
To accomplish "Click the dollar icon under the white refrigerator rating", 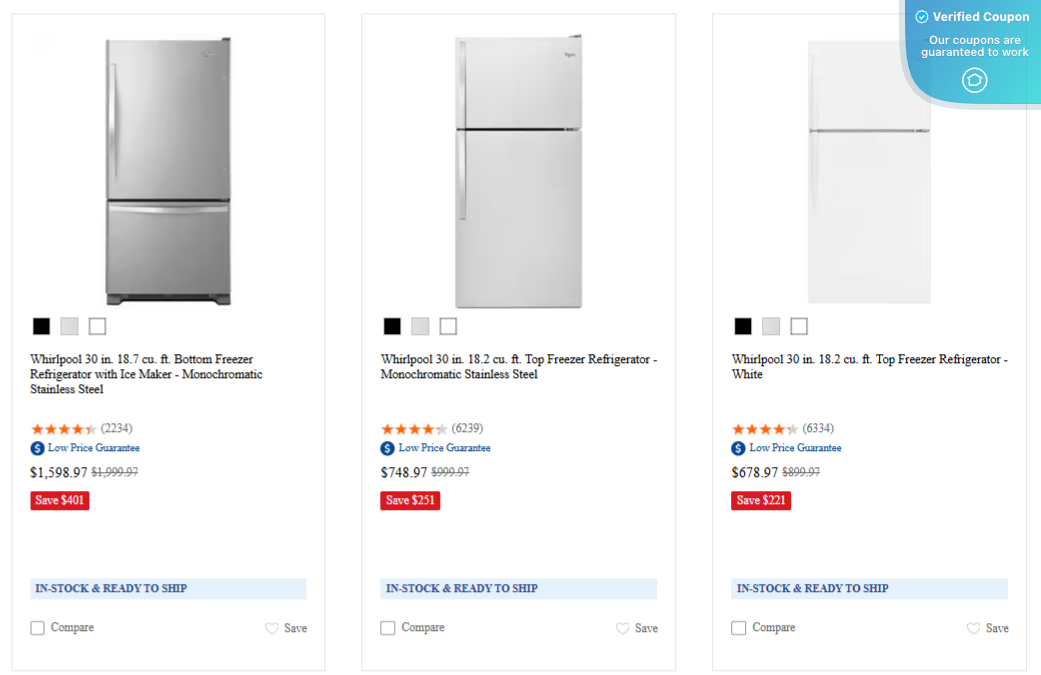I will (738, 447).
